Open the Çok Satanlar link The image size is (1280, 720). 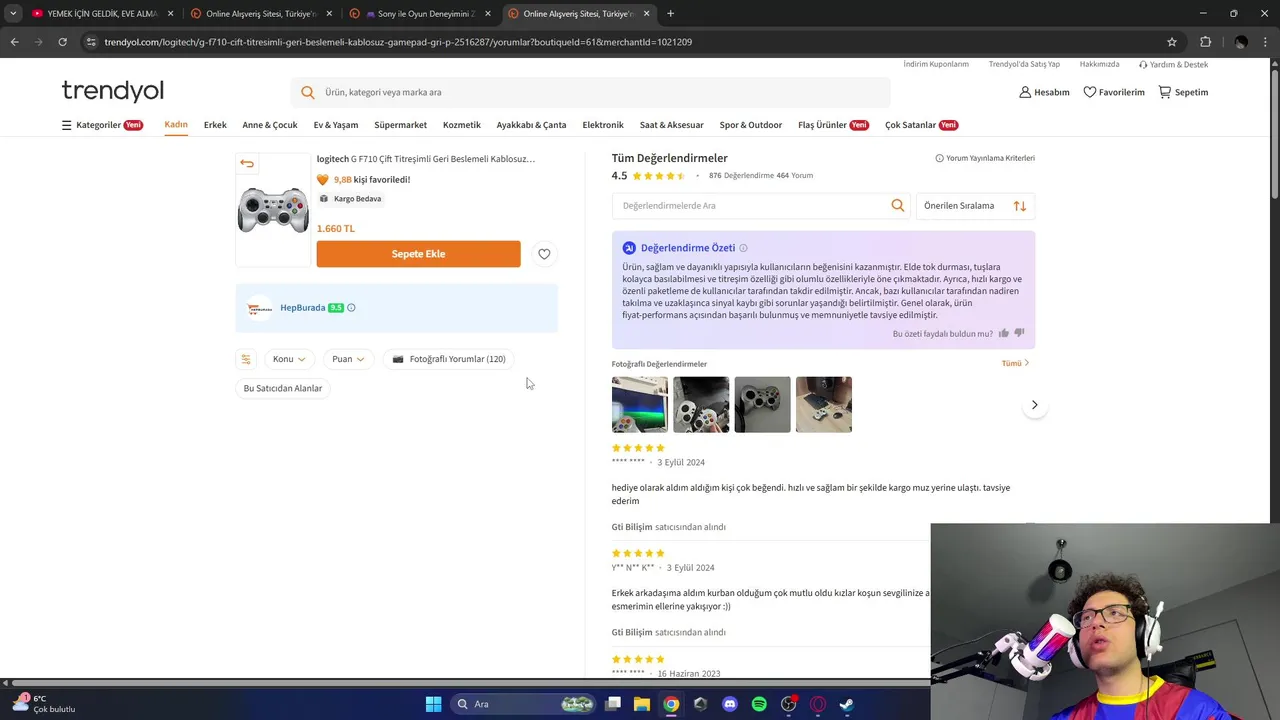pyautogui.click(x=921, y=125)
